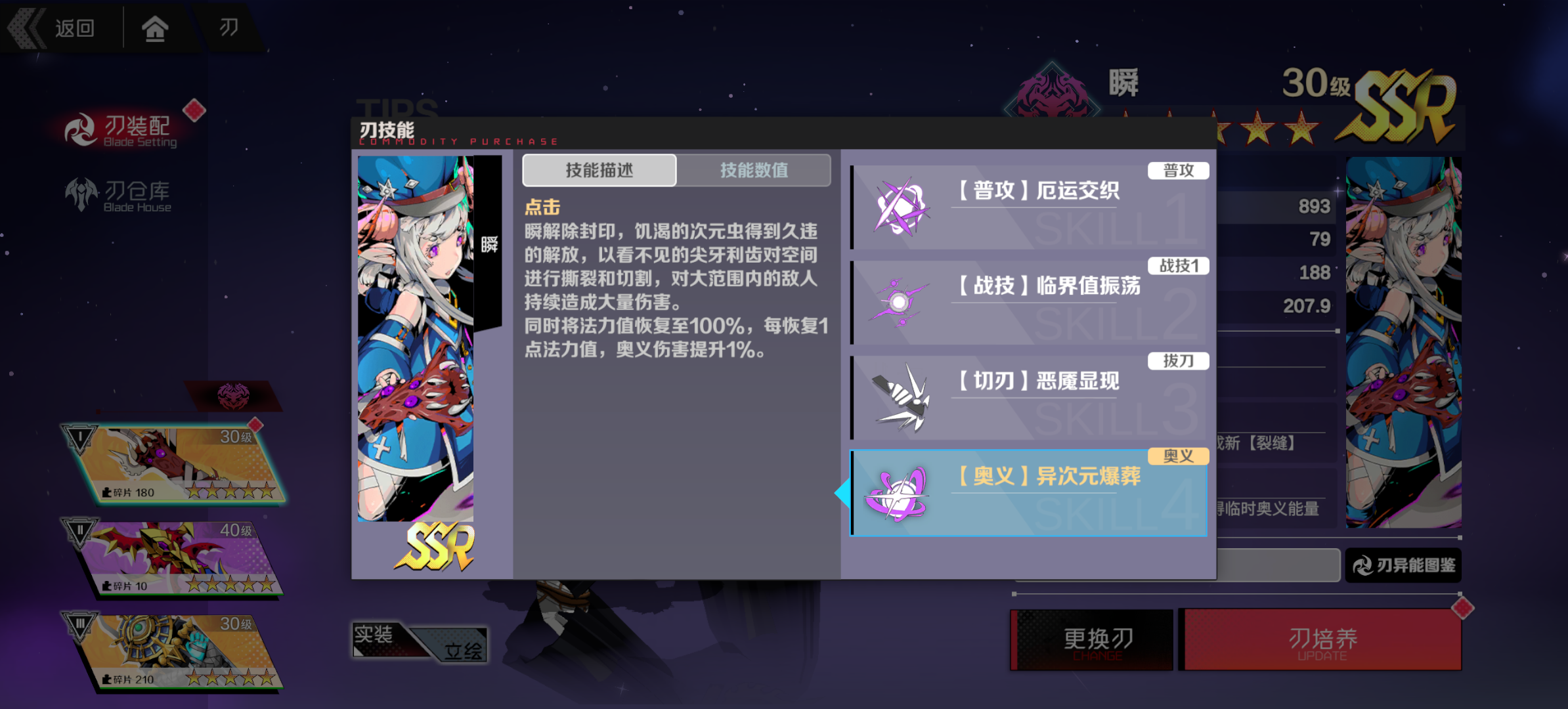Go back with the 返回 arrow
Screen dimensions: 1568x709
point(53,28)
